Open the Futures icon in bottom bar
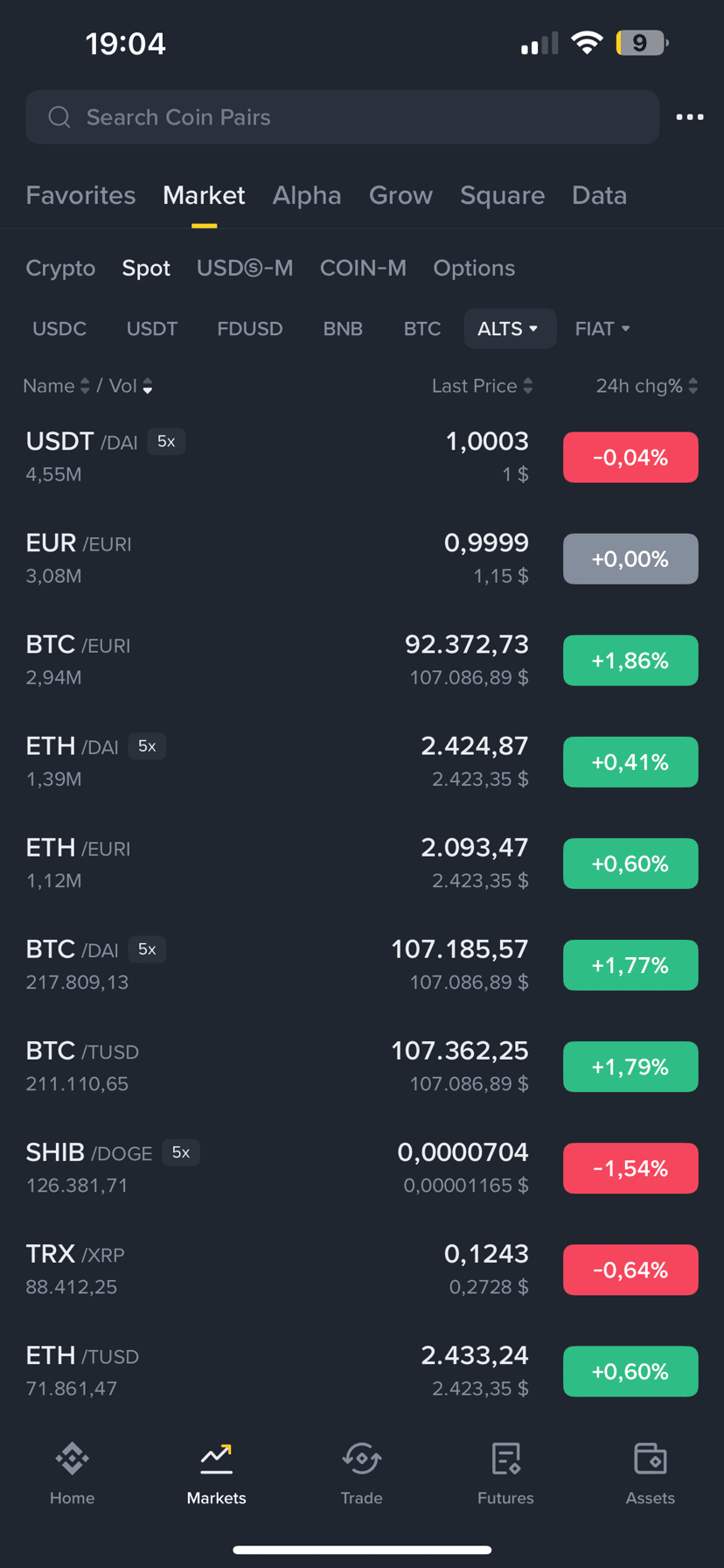 pyautogui.click(x=505, y=1458)
